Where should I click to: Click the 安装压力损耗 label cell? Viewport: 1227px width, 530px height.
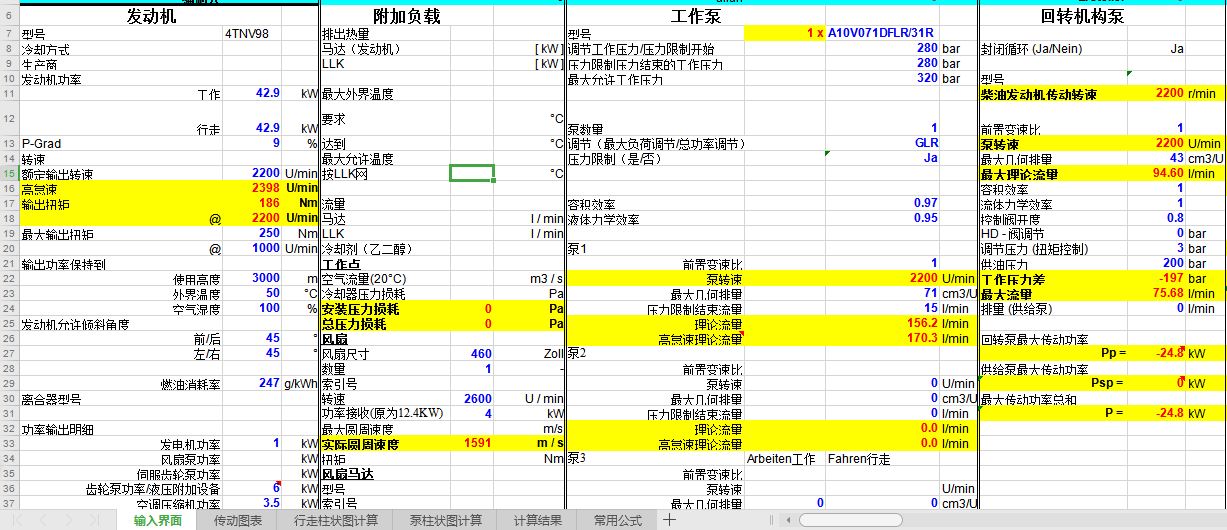[385, 308]
